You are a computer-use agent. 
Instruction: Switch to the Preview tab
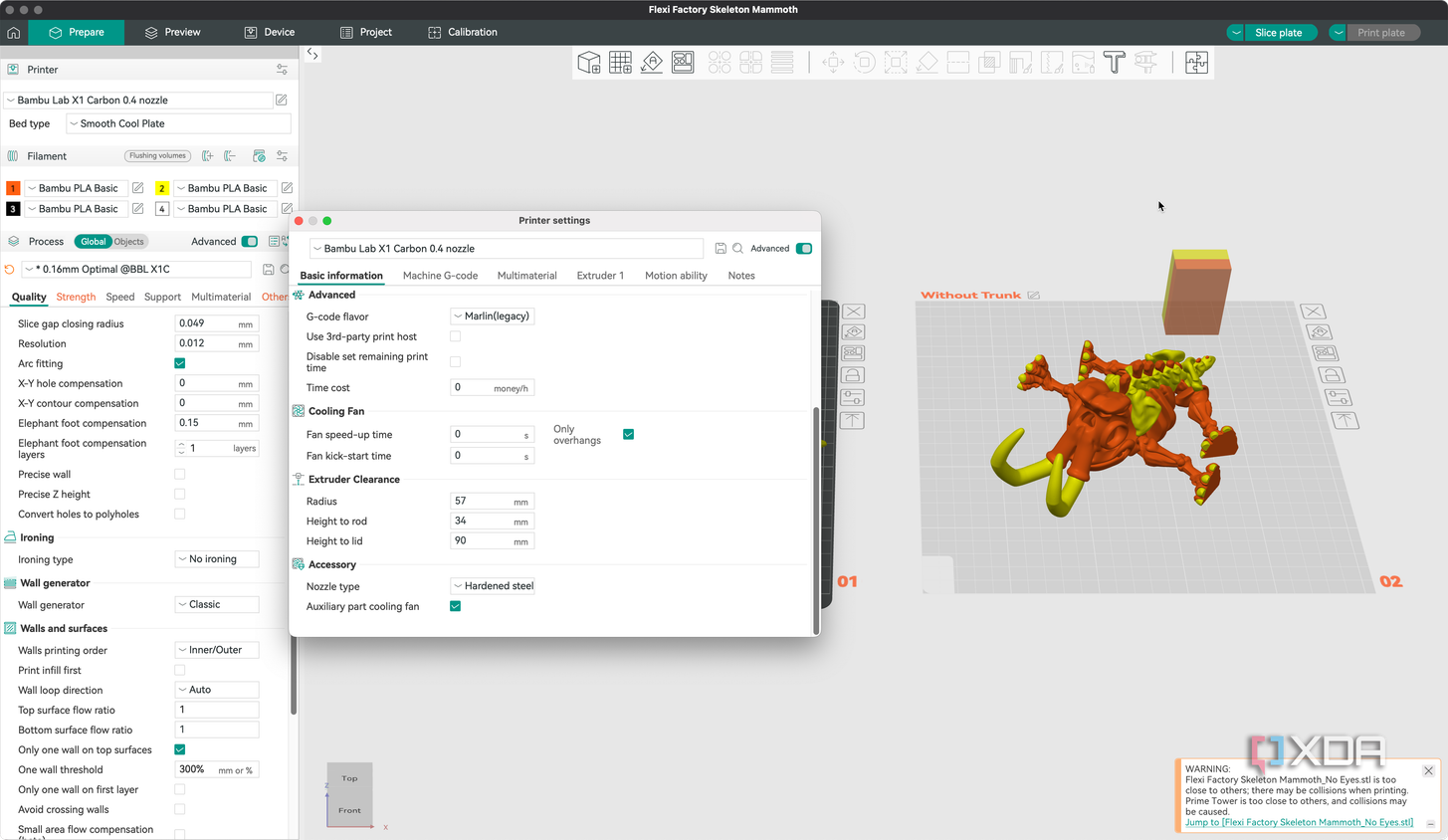[x=172, y=33]
